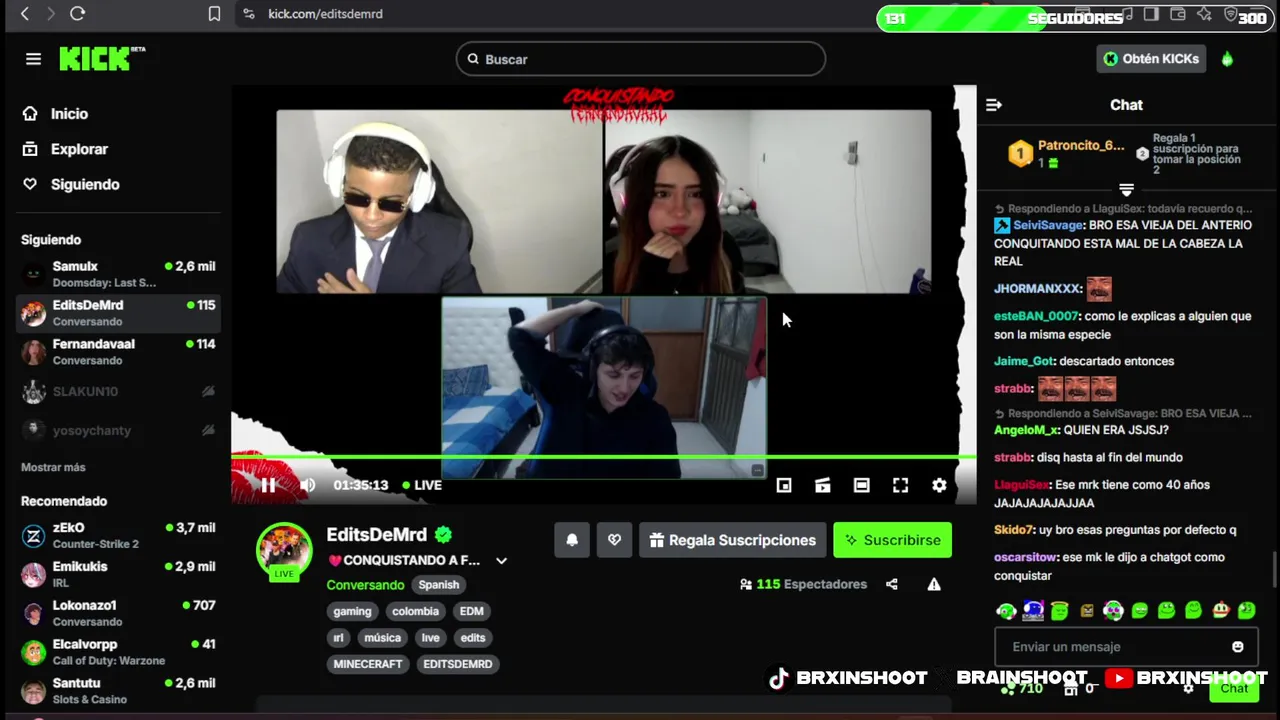Image resolution: width=1280 pixels, height=720 pixels.
Task: Reload the page with the refresh icon
Action: pyautogui.click(x=77, y=14)
